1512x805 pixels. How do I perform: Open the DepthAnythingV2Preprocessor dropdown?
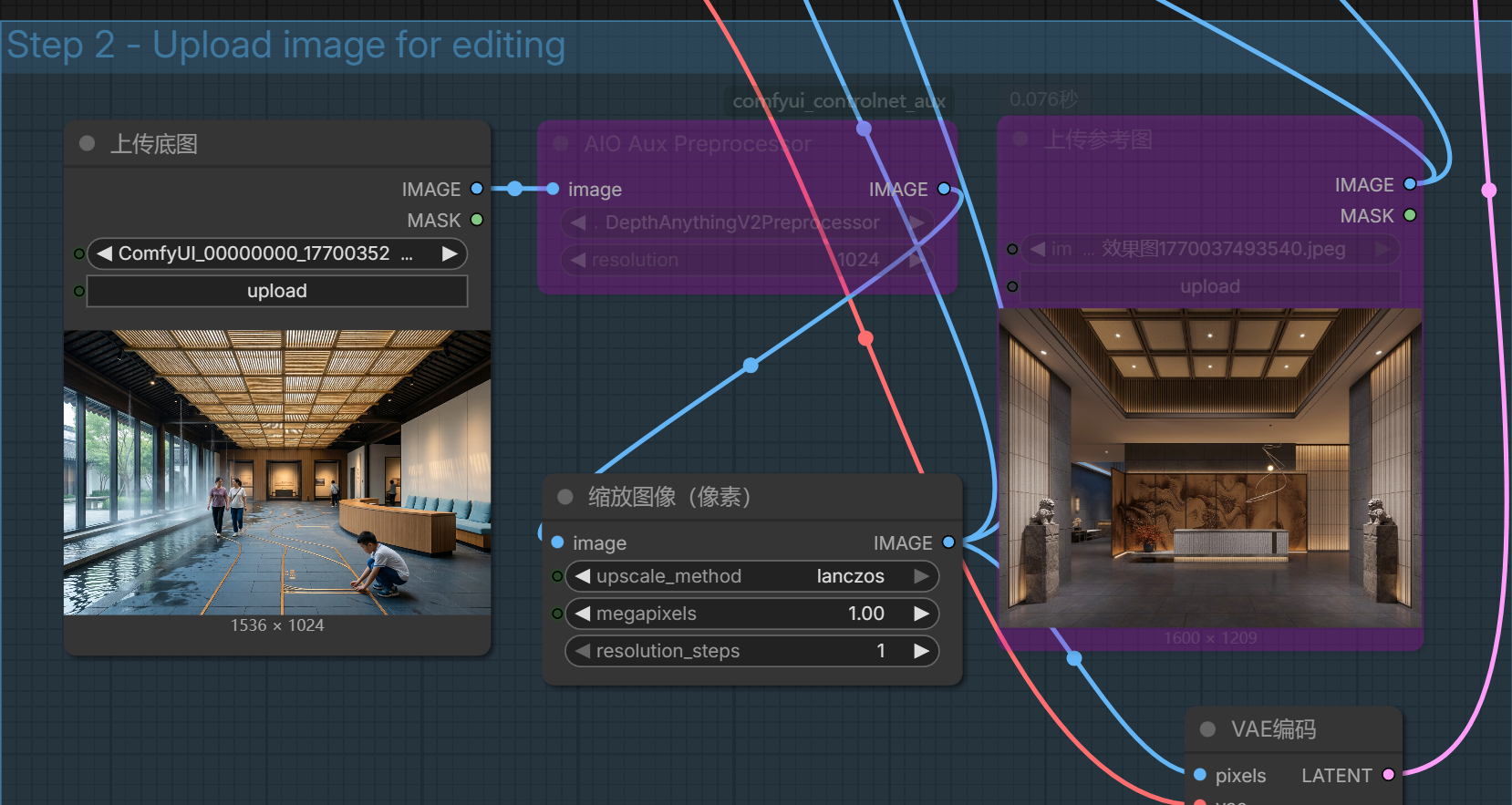[x=748, y=222]
